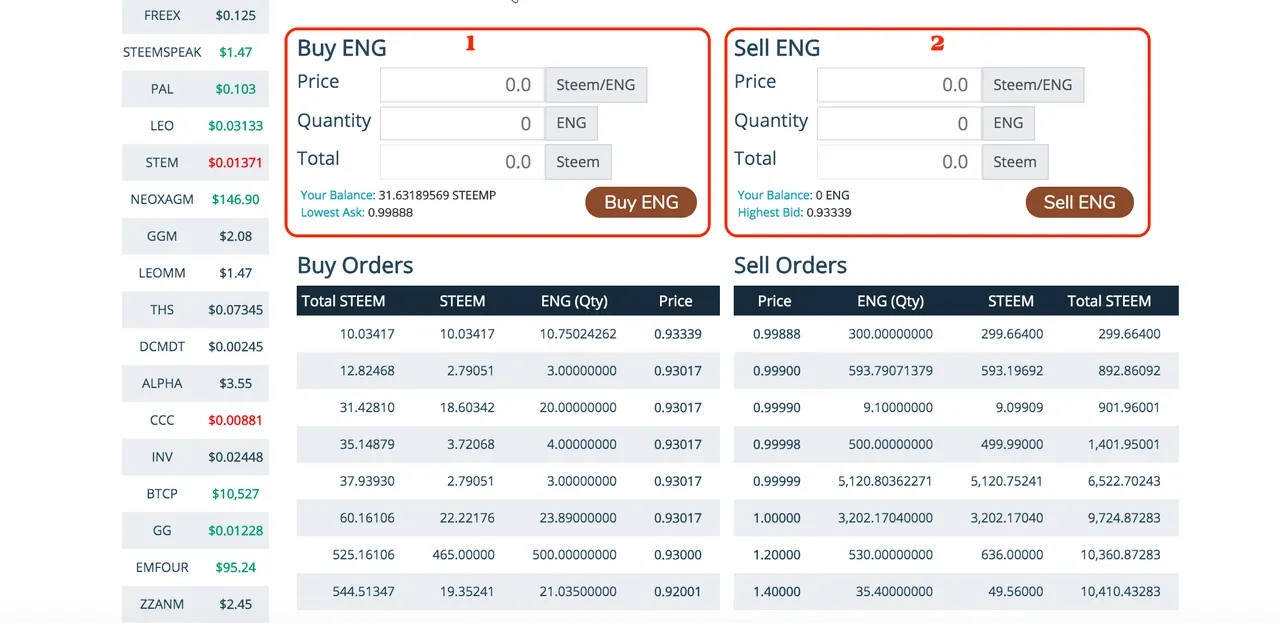The height and width of the screenshot is (623, 1280).
Task: Focus the Sell ENG Price field
Action: [x=899, y=85]
